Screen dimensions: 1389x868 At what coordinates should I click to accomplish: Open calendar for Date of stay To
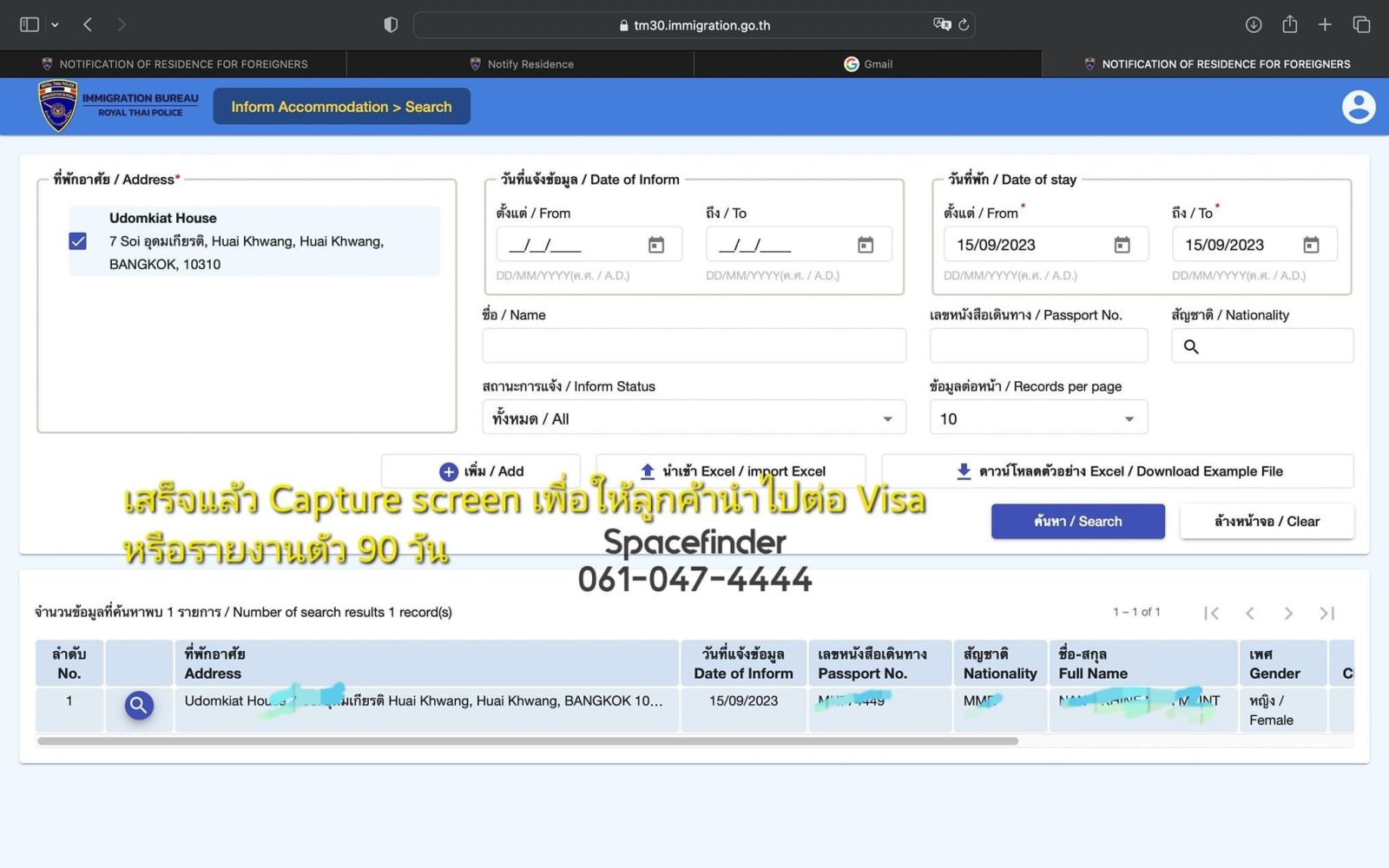point(1311,246)
